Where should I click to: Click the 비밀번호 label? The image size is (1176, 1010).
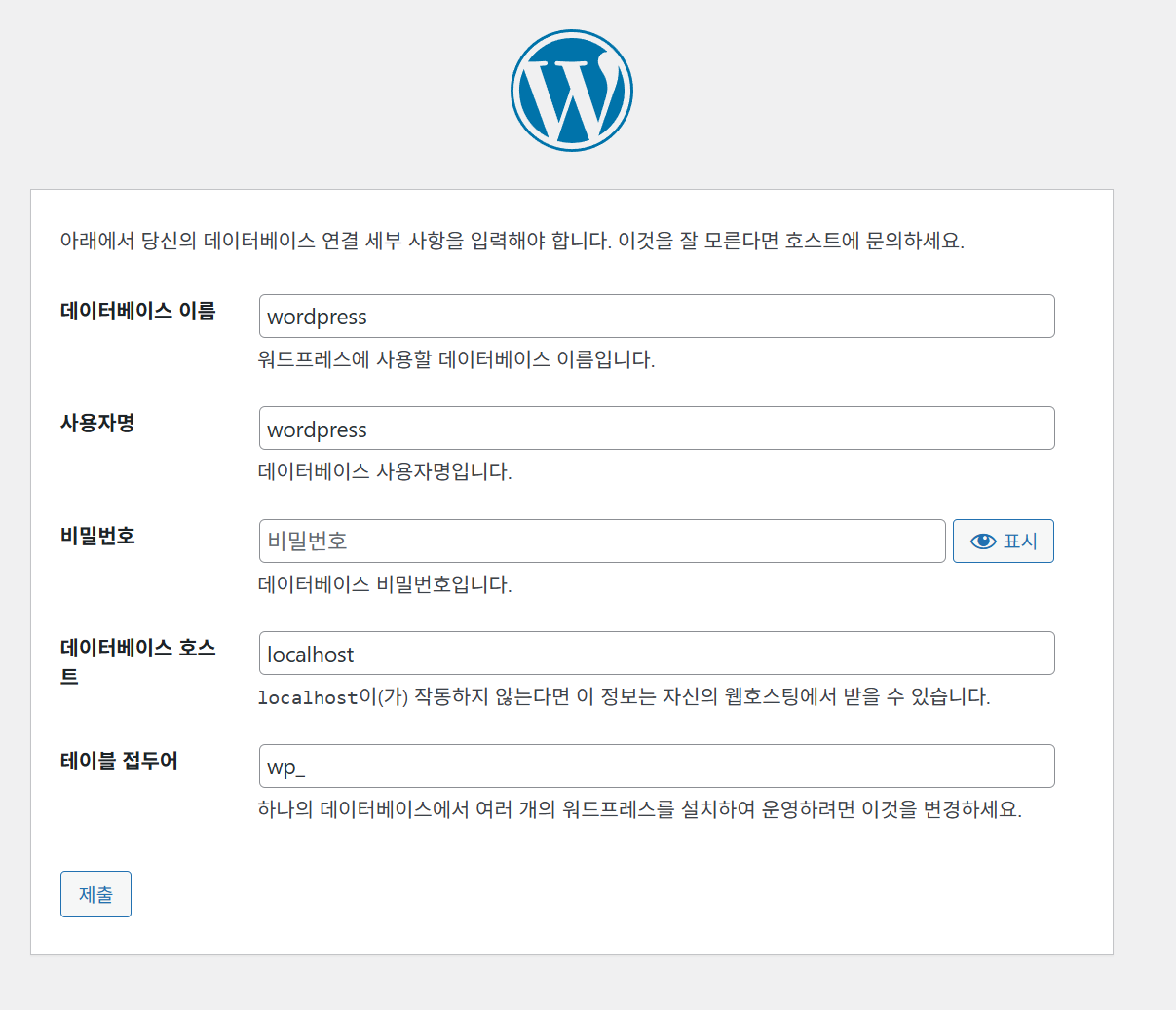[x=97, y=536]
